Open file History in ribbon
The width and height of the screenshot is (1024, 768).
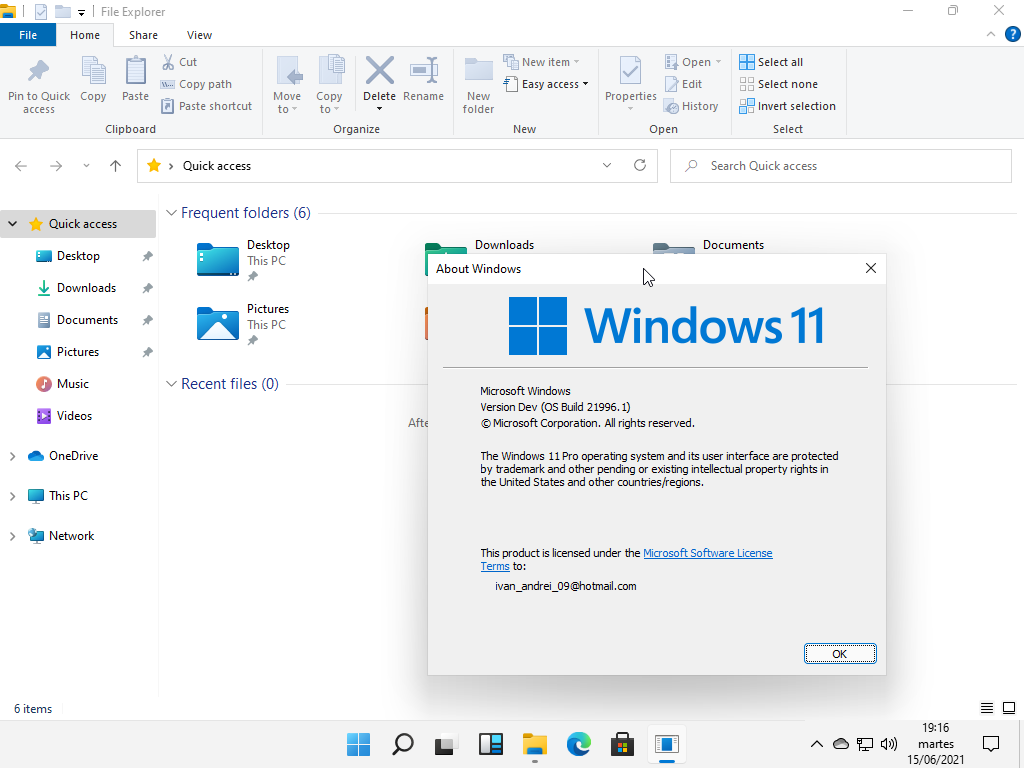691,106
